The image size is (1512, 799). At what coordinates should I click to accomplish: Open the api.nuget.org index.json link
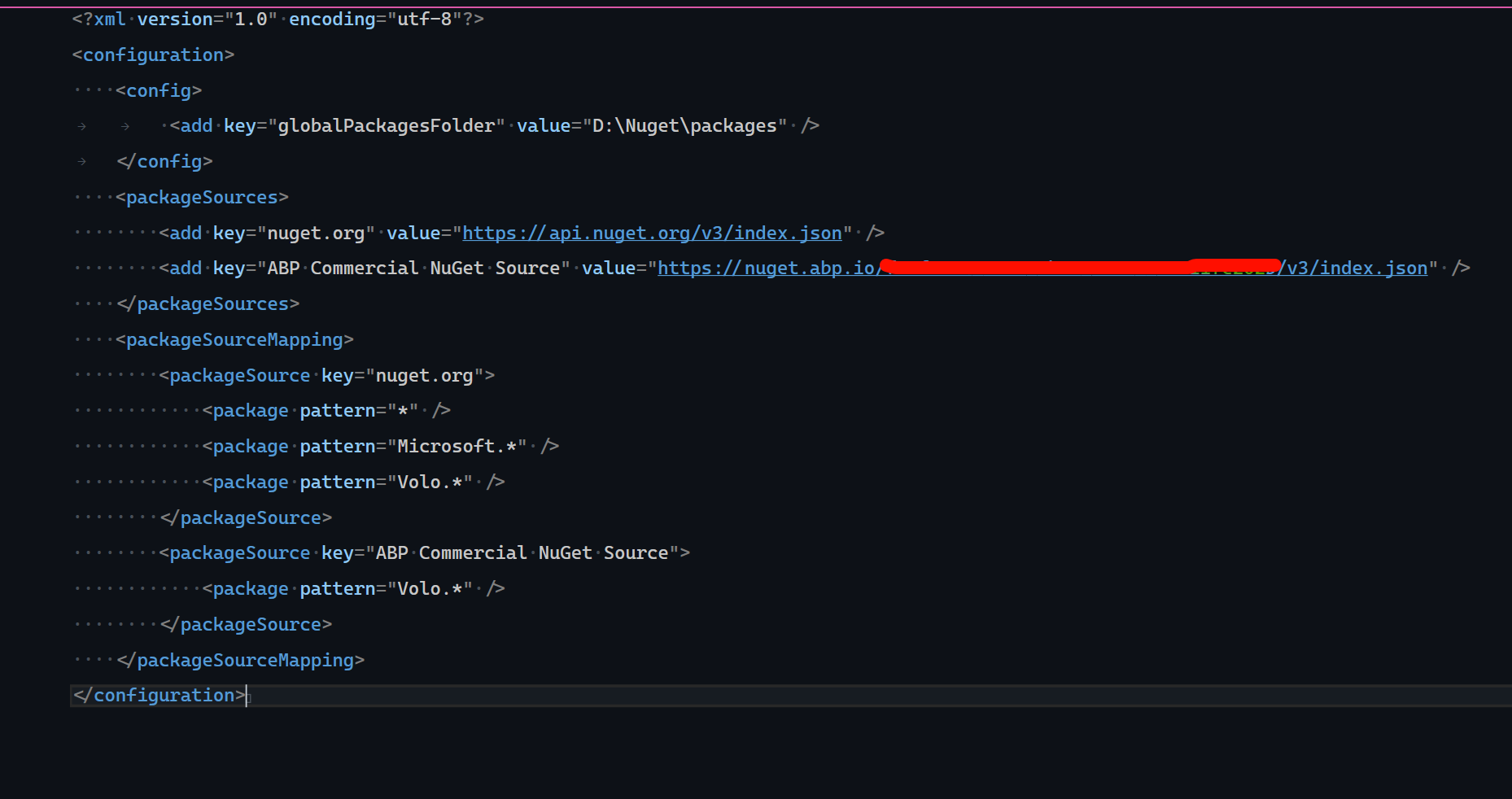click(x=652, y=234)
